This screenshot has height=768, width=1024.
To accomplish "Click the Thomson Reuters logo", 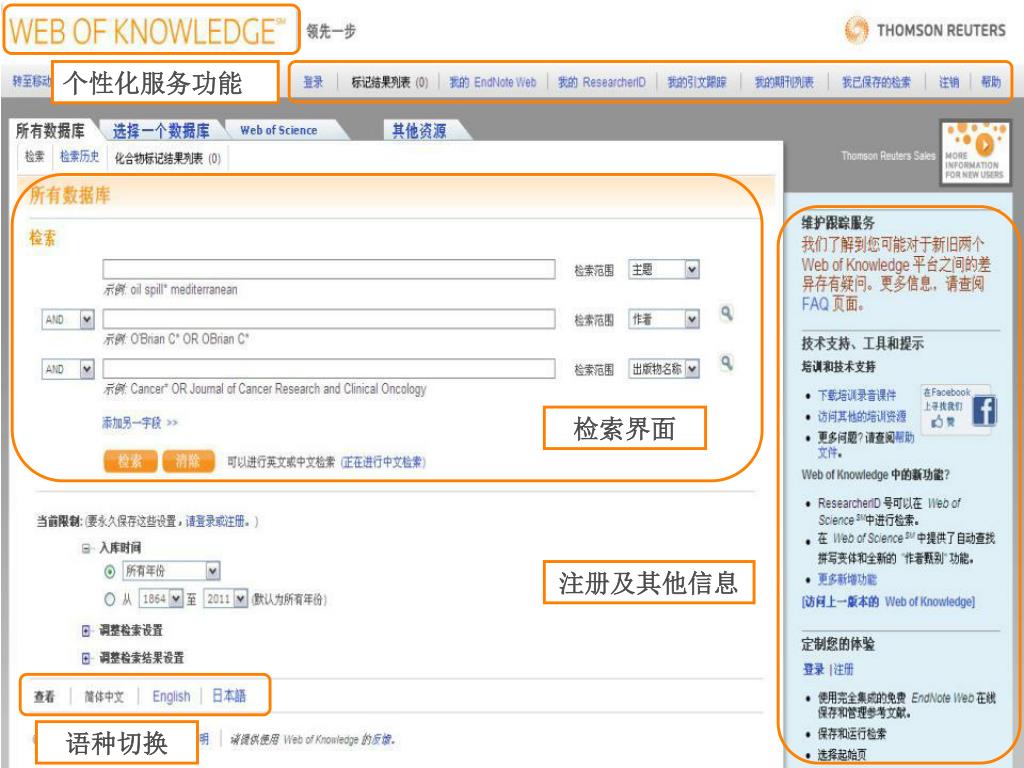I will click(925, 30).
